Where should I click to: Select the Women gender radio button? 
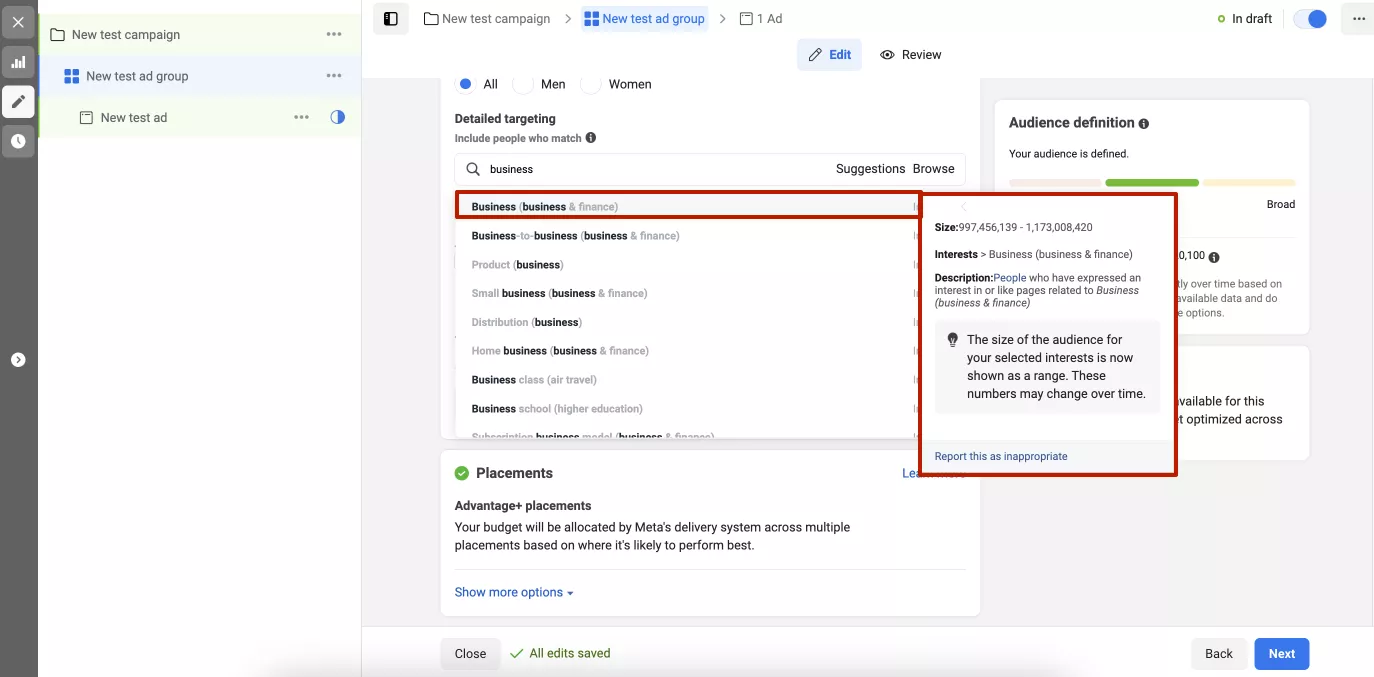click(x=591, y=84)
